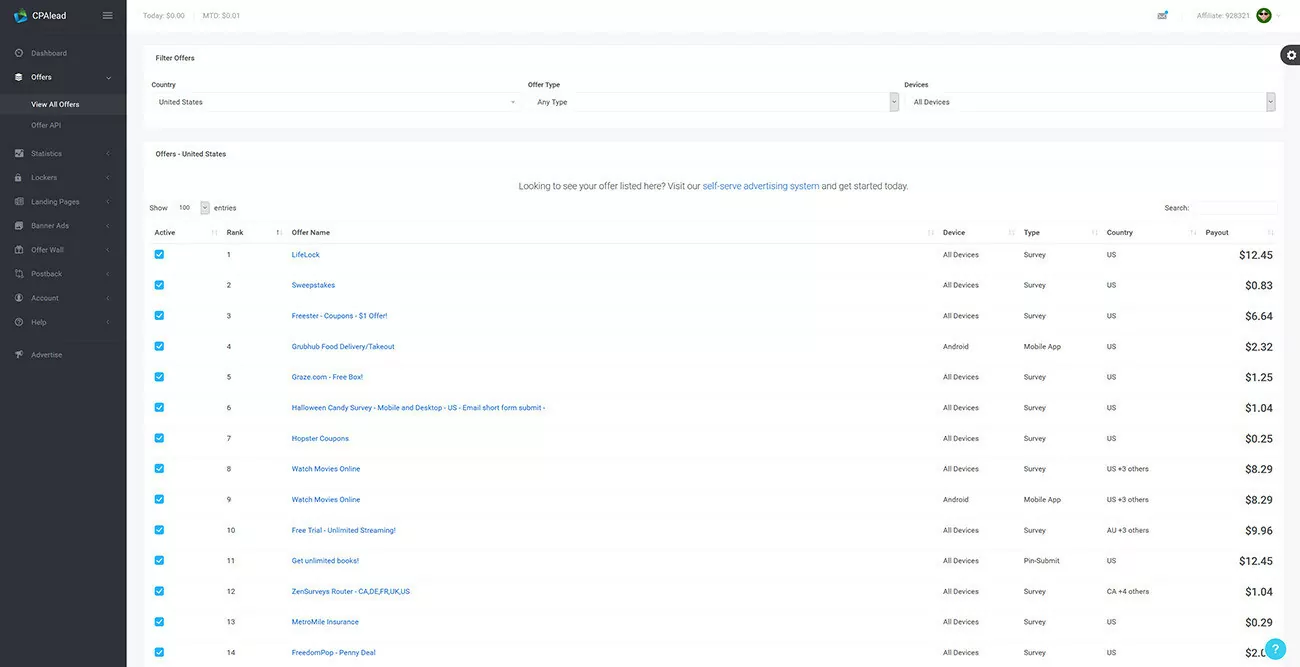The height and width of the screenshot is (667, 1300).
Task: Click the Postback sidebar icon
Action: click(18, 273)
